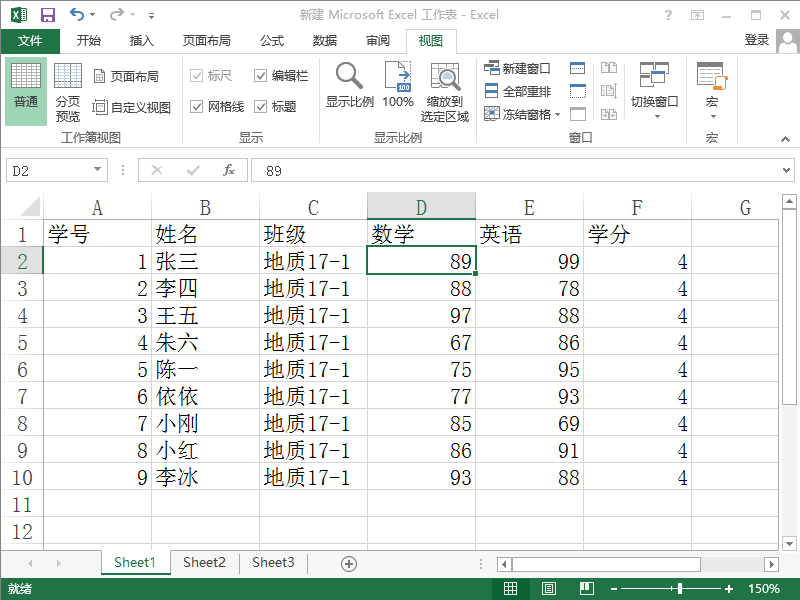Click the zoom in plus button
Viewport: 800px width, 600px height.
729,589
